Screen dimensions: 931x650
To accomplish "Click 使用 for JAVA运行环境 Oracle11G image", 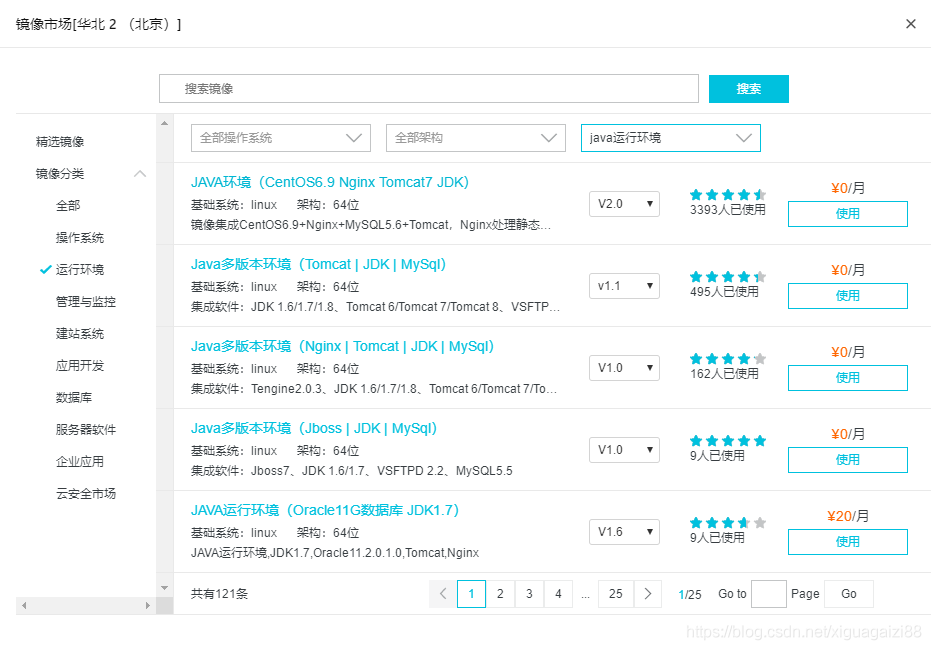I will [847, 541].
